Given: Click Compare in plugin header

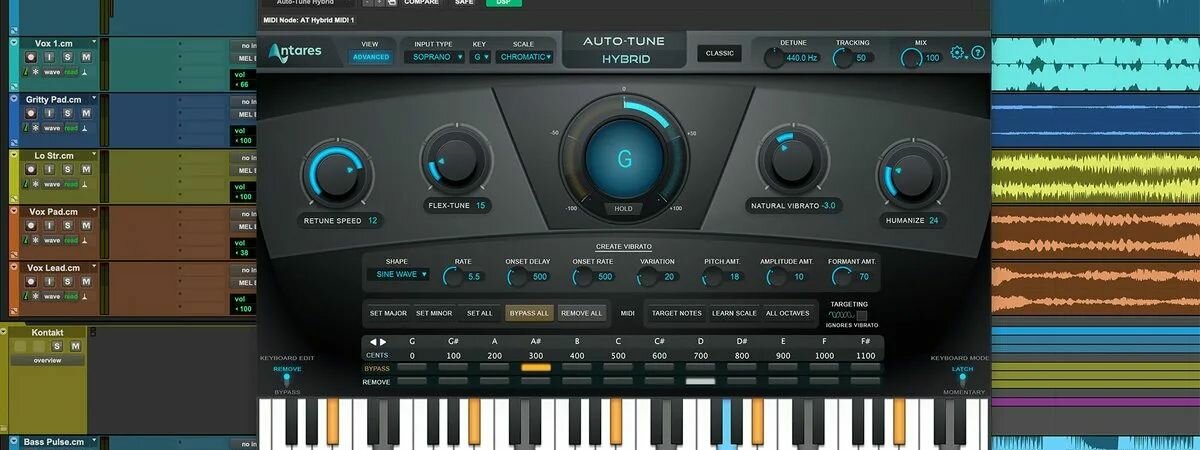Looking at the screenshot, I should tap(421, 2).
